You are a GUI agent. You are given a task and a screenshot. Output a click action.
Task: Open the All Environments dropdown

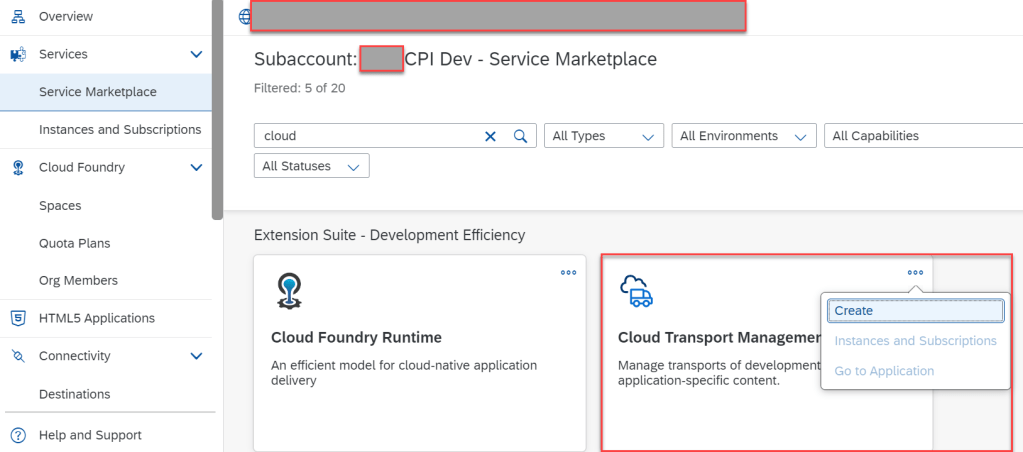[743, 136]
